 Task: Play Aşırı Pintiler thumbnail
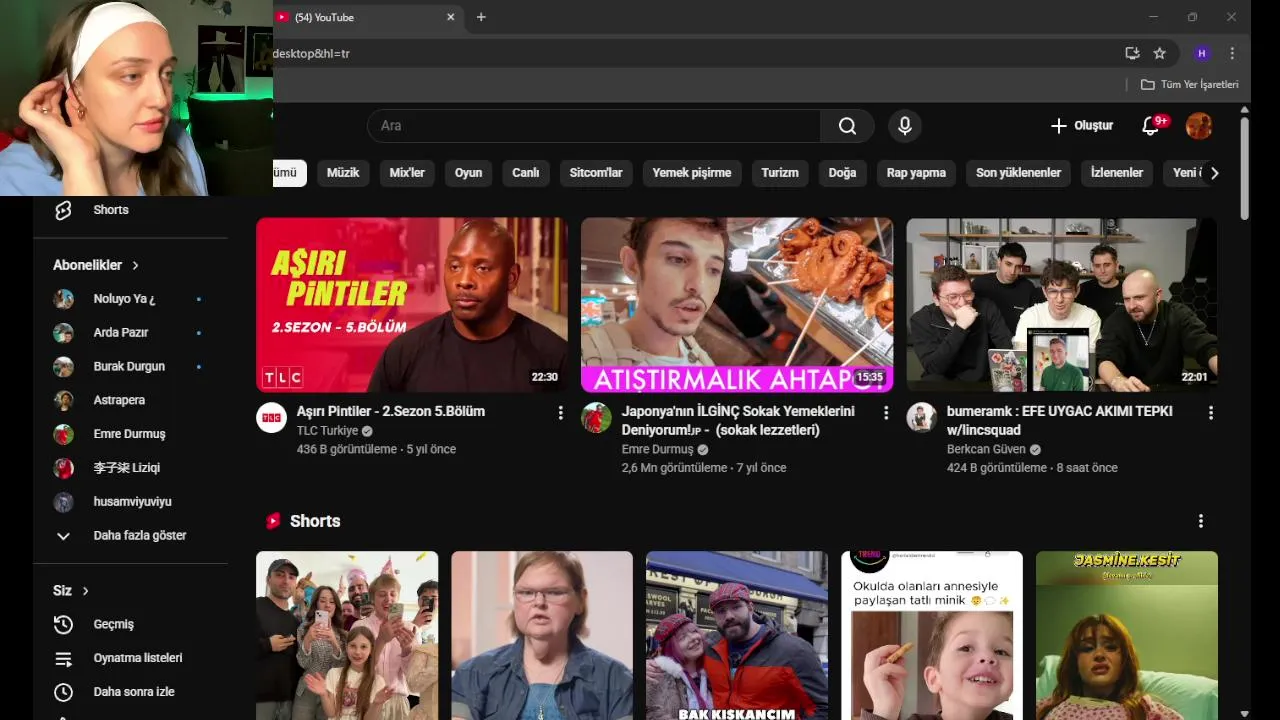[412, 305]
